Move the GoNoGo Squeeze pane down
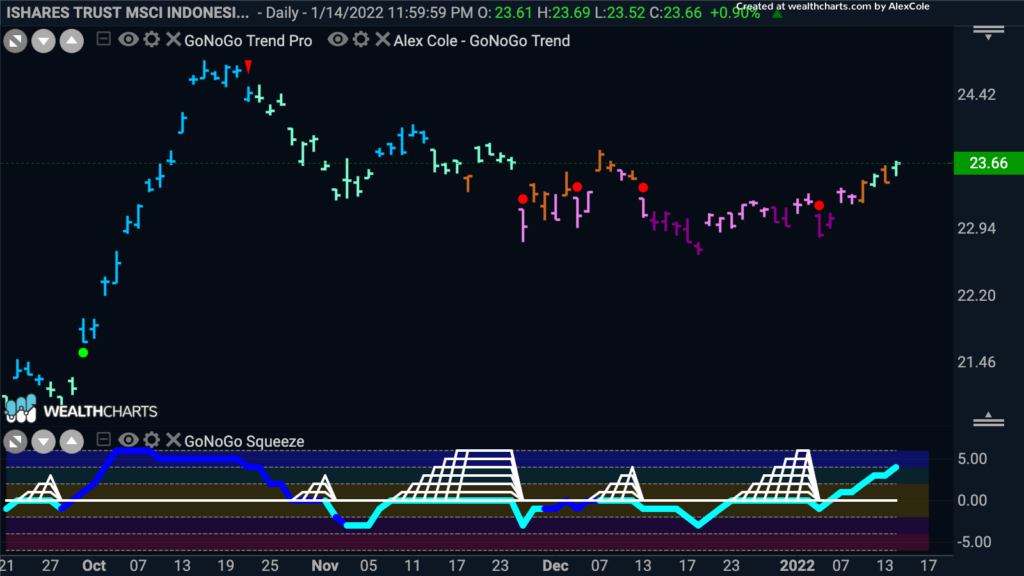 point(43,442)
